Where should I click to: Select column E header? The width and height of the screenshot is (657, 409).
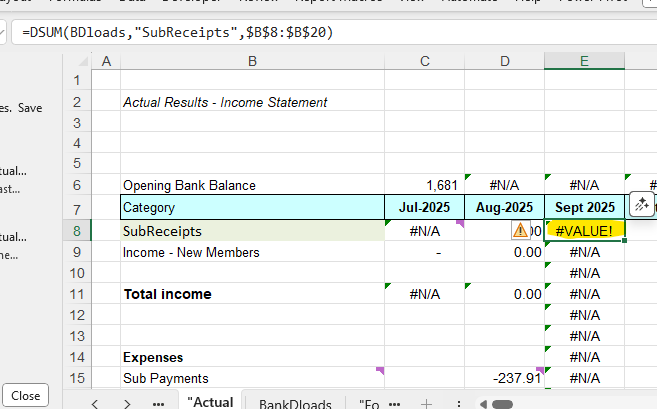click(x=584, y=62)
